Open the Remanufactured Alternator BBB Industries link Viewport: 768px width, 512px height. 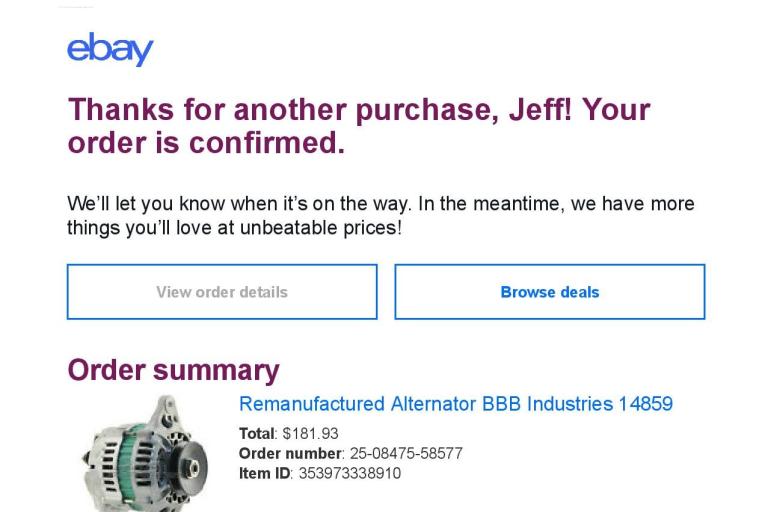[x=455, y=404]
